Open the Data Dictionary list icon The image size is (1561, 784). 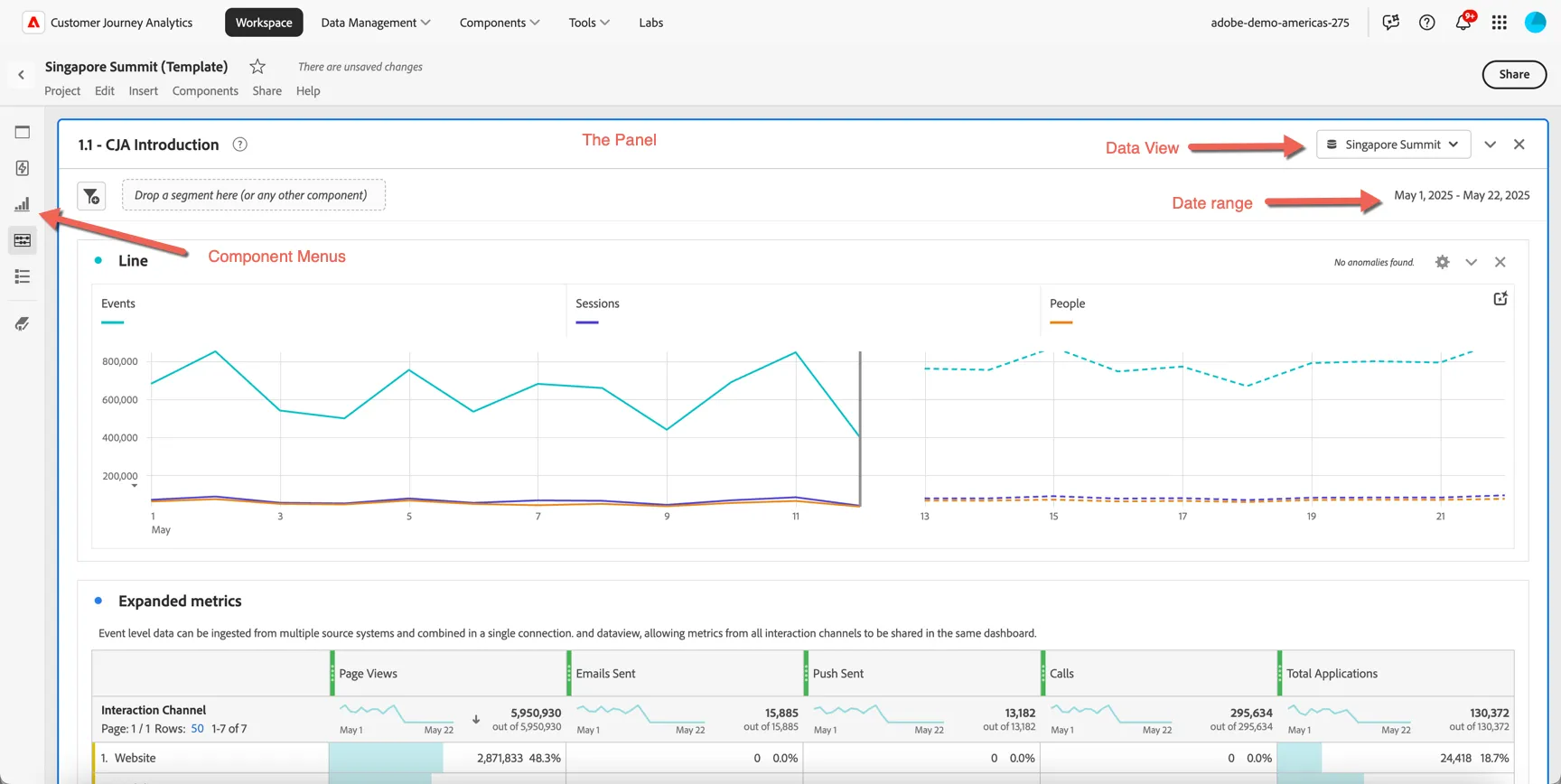pos(23,276)
